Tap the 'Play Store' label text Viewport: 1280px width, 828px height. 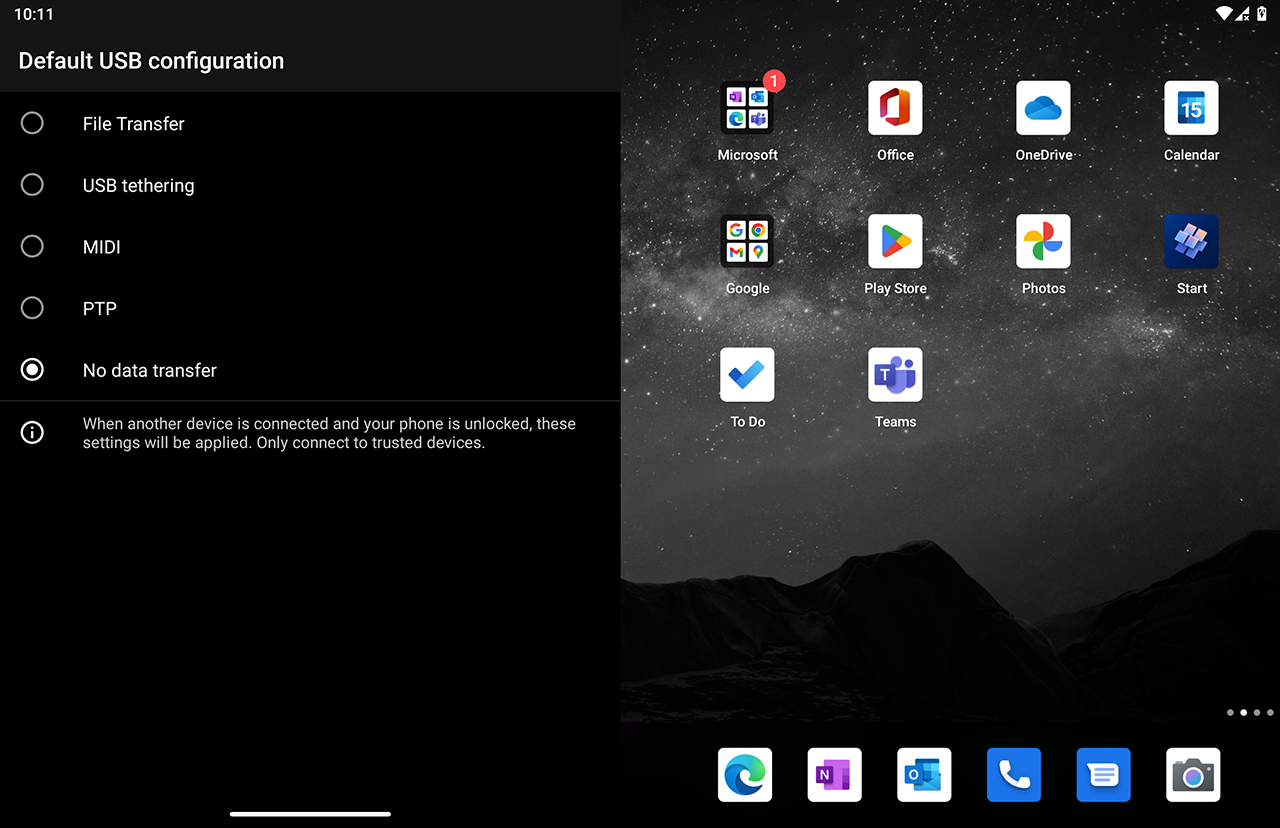[895, 288]
